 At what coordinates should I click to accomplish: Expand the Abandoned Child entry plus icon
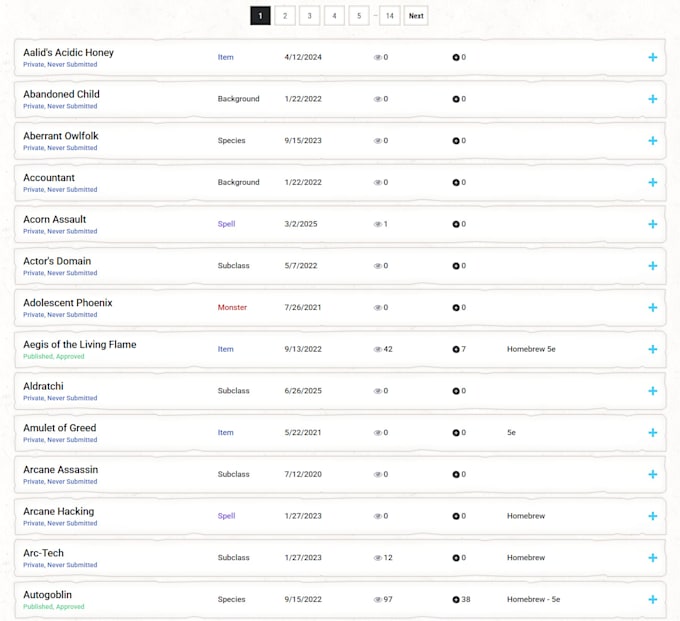click(x=652, y=99)
